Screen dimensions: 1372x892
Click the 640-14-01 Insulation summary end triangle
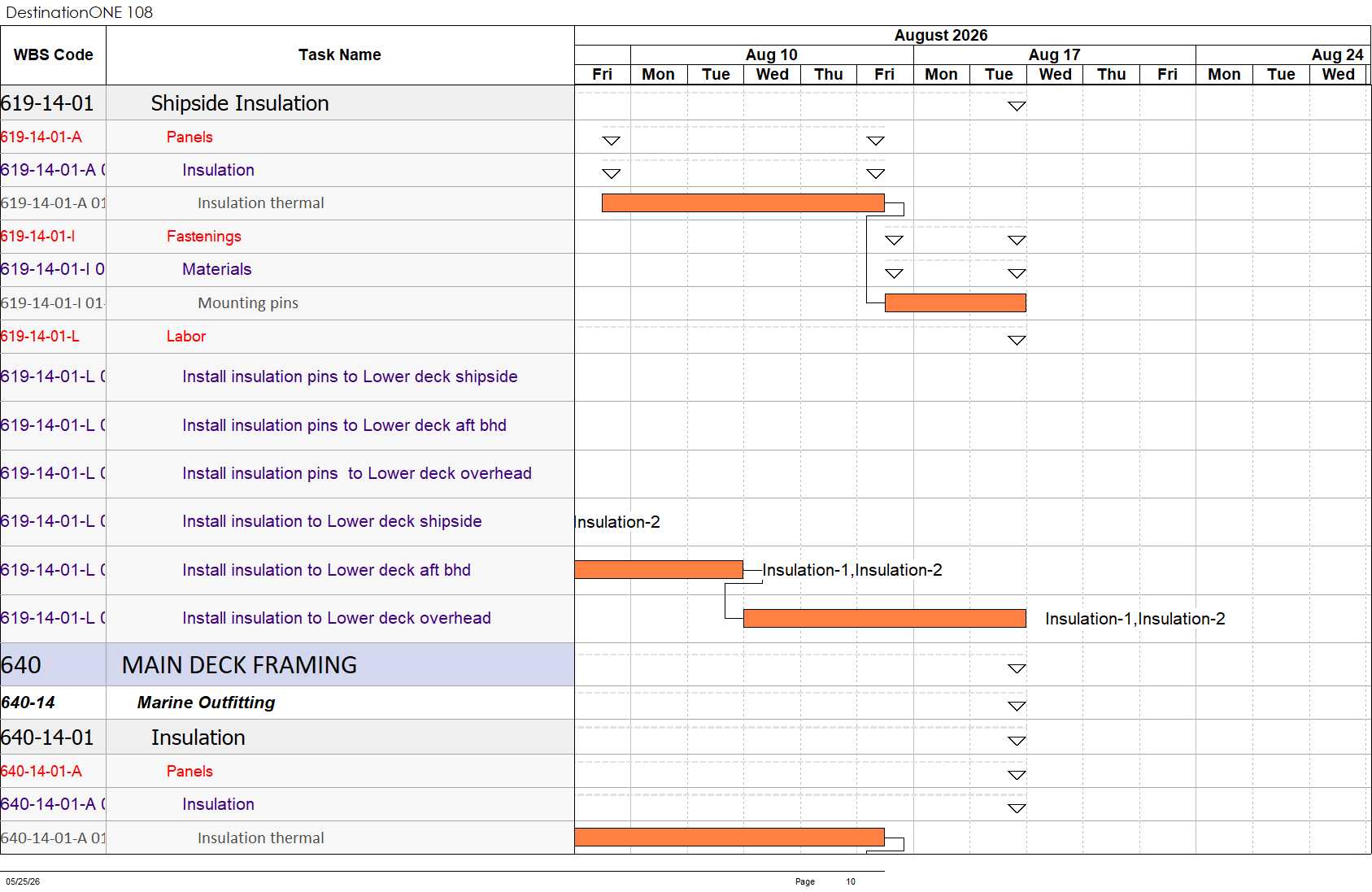click(x=1017, y=742)
